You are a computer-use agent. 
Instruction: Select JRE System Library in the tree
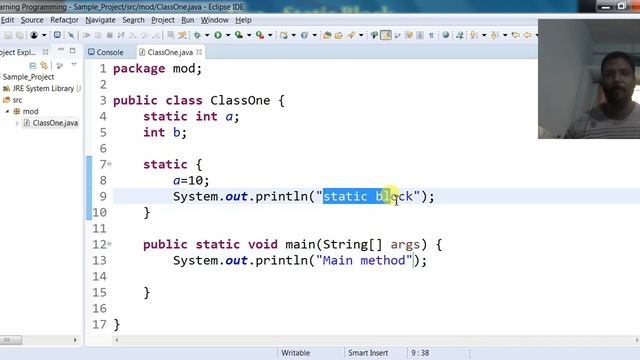point(42,89)
